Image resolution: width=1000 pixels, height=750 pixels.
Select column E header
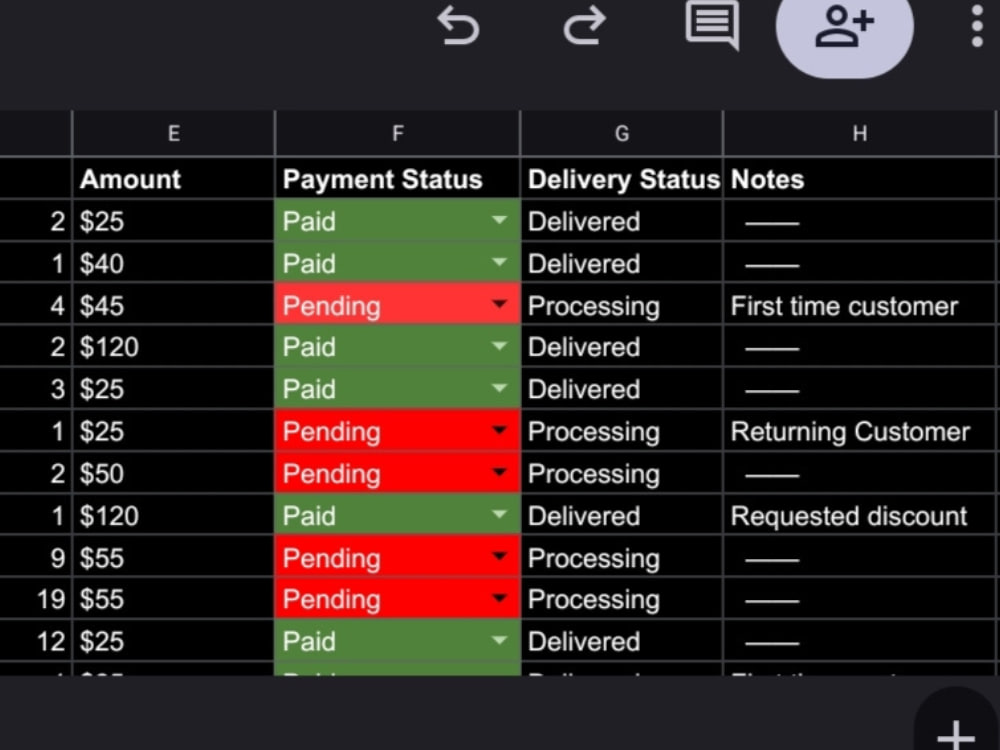pyautogui.click(x=173, y=133)
